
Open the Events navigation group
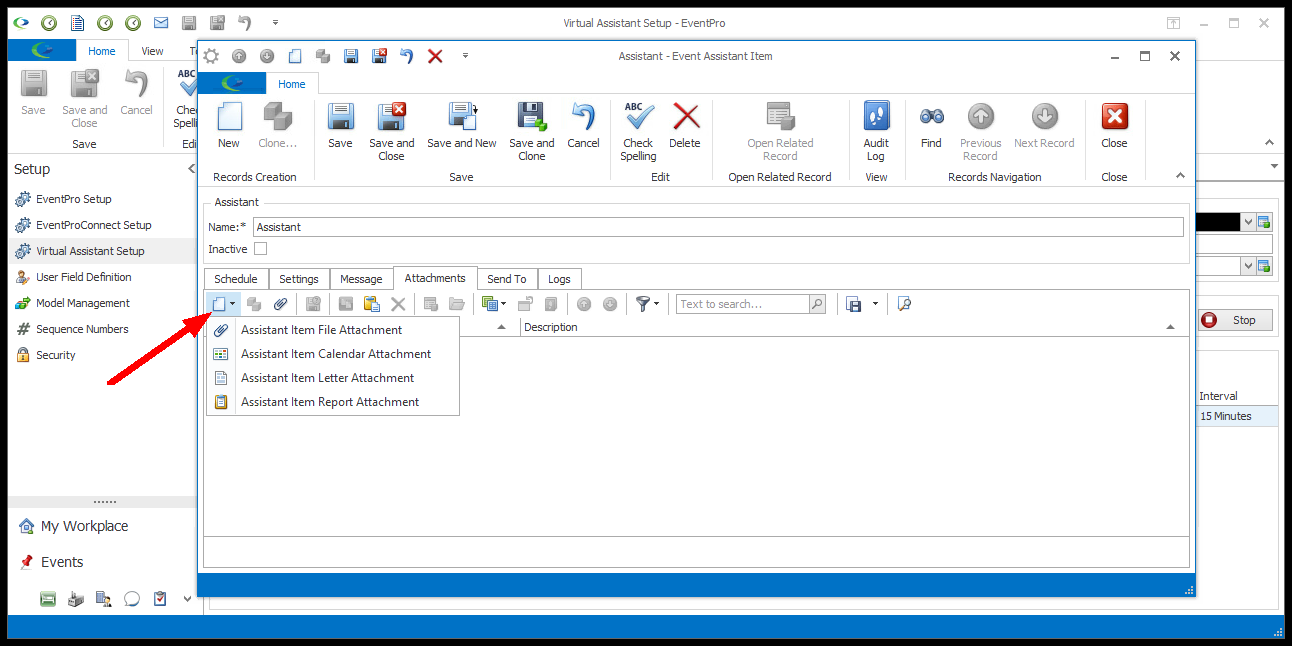pos(62,562)
